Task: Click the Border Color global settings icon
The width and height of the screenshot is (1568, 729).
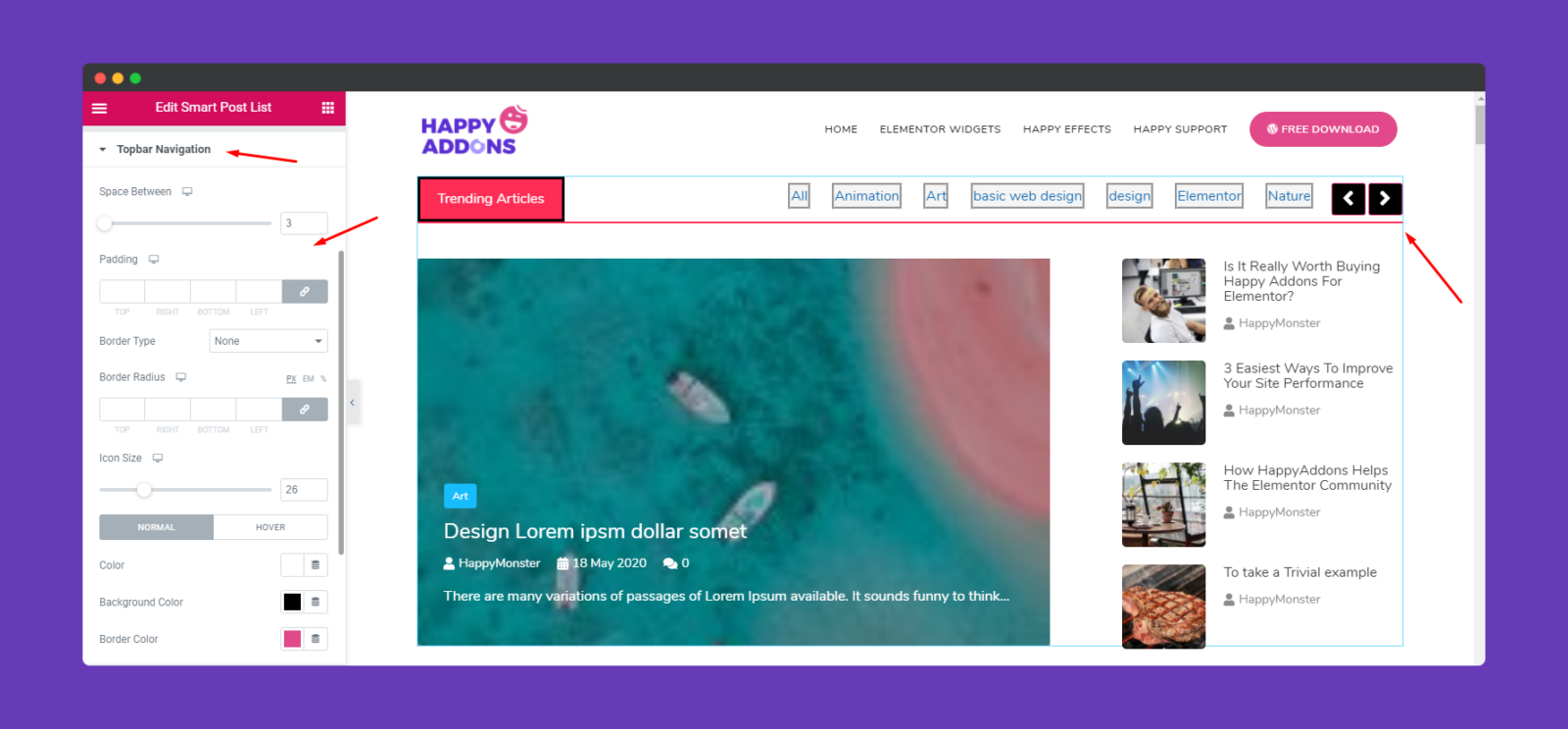Action: click(x=316, y=639)
